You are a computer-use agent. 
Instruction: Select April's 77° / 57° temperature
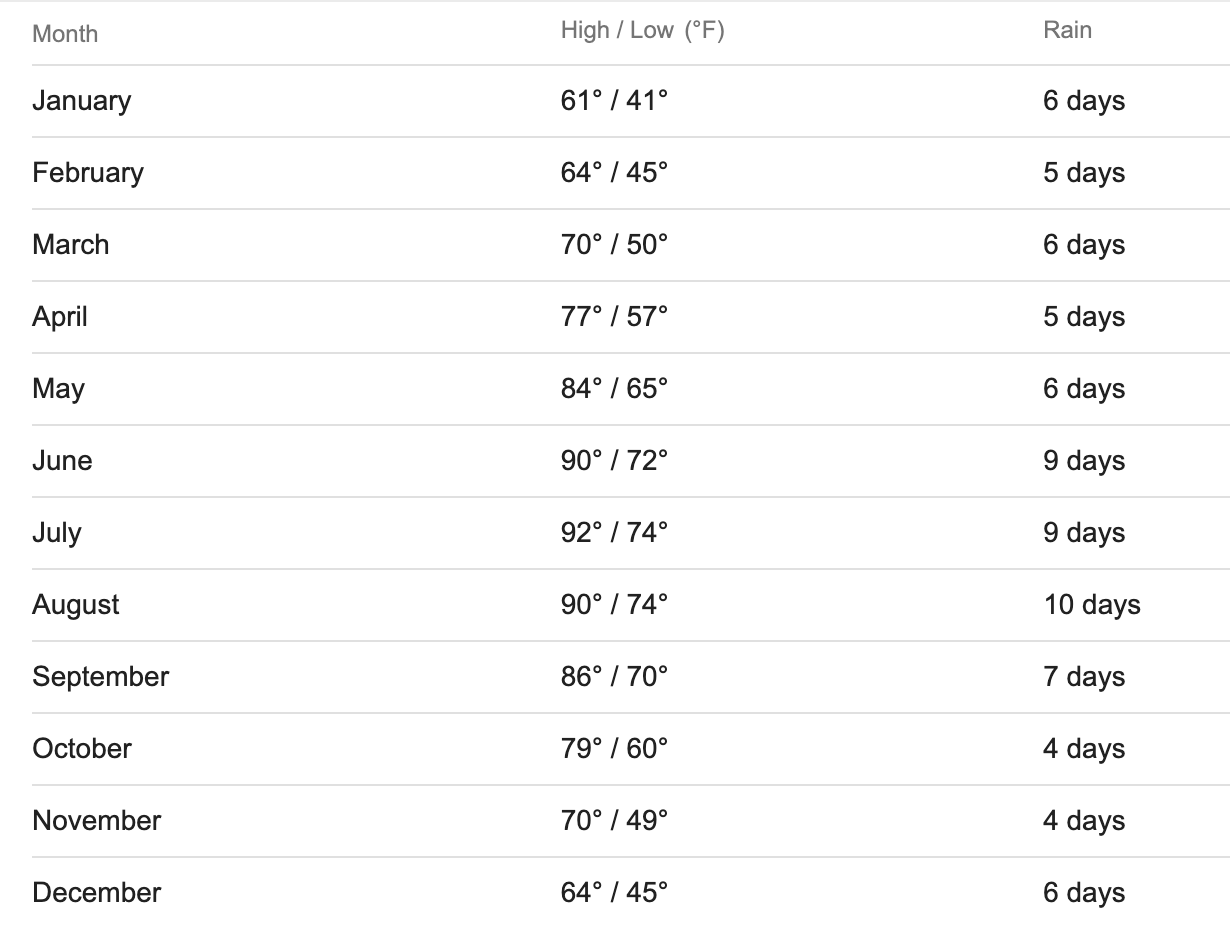614,317
